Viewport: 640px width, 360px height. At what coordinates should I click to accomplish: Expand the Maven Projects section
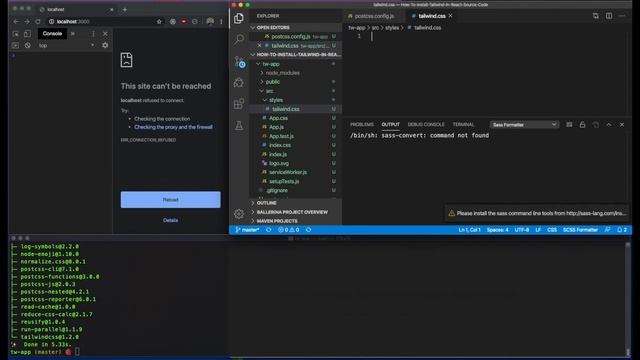point(296,221)
